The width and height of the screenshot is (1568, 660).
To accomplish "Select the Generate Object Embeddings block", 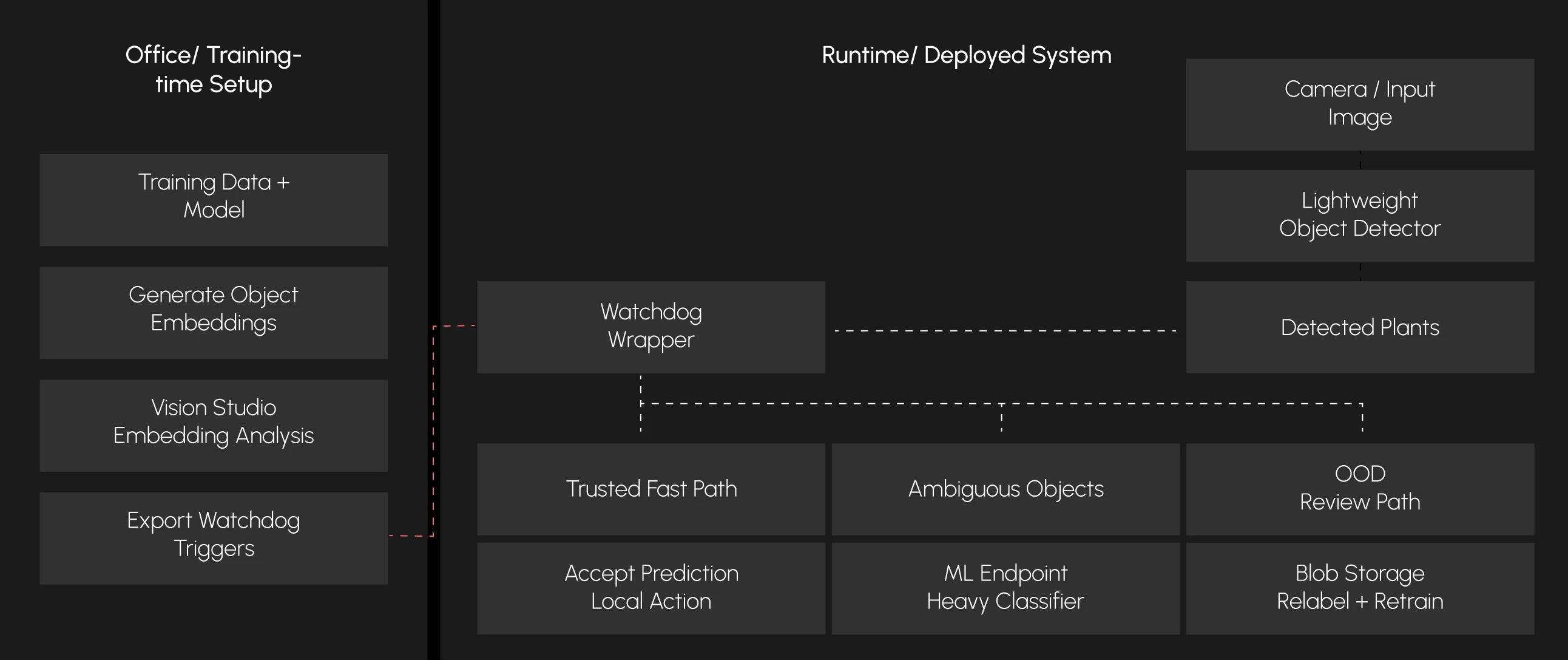I will point(214,312).
